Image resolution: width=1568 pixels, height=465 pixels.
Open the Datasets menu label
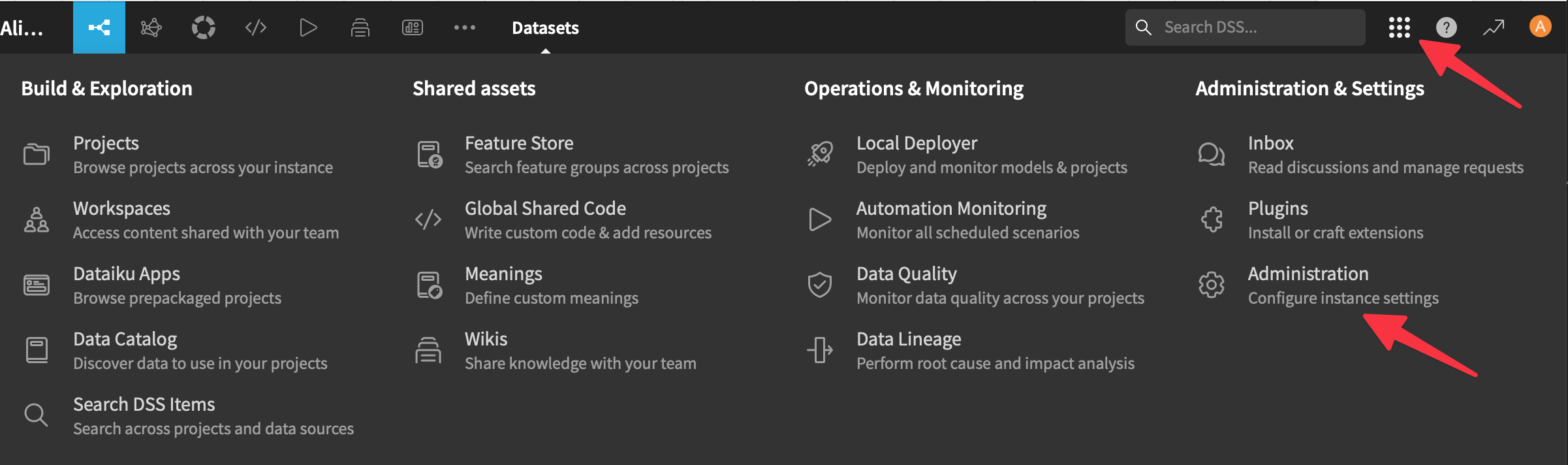coord(545,28)
